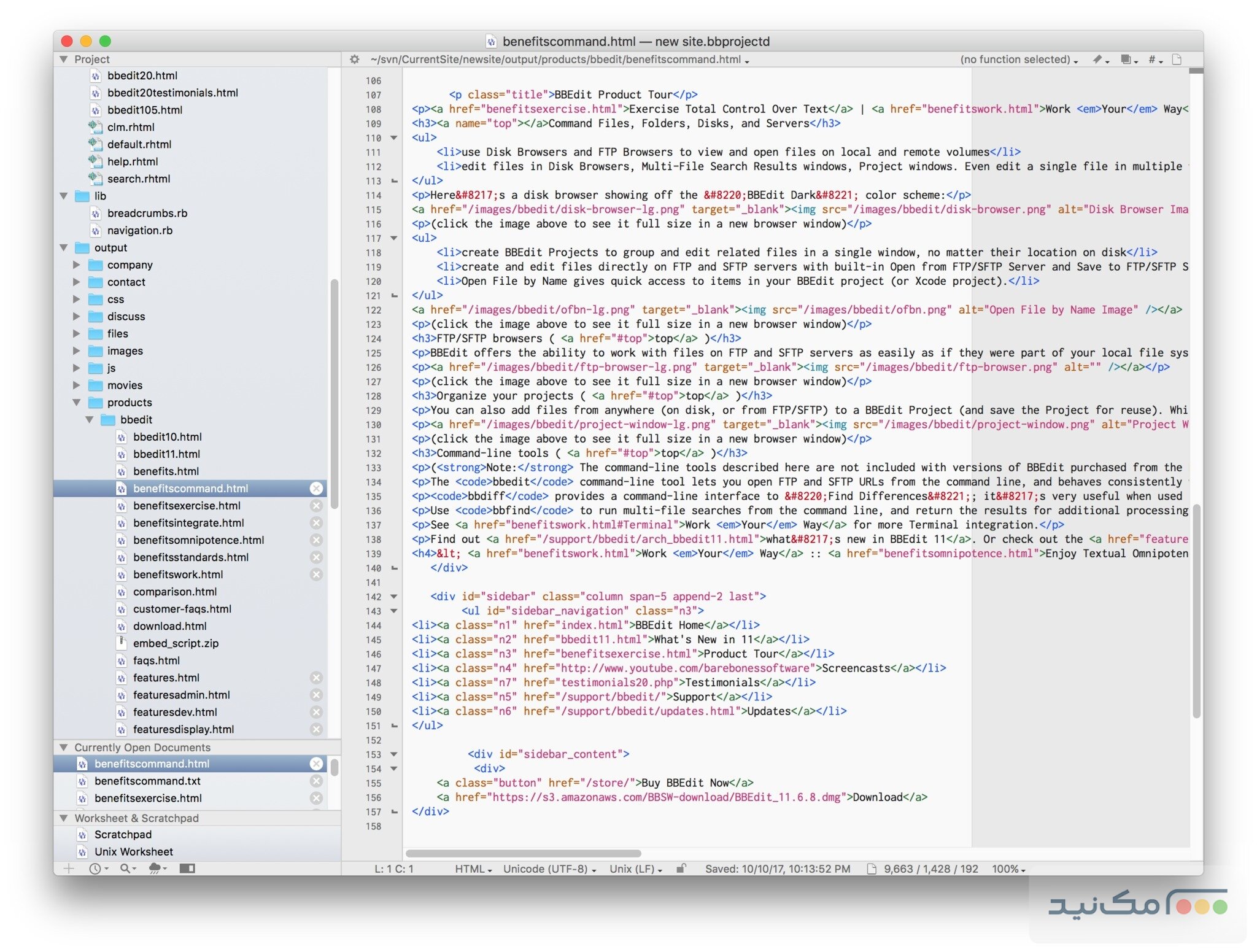
Task: Toggle the document lock icon in status bar
Action: (681, 869)
